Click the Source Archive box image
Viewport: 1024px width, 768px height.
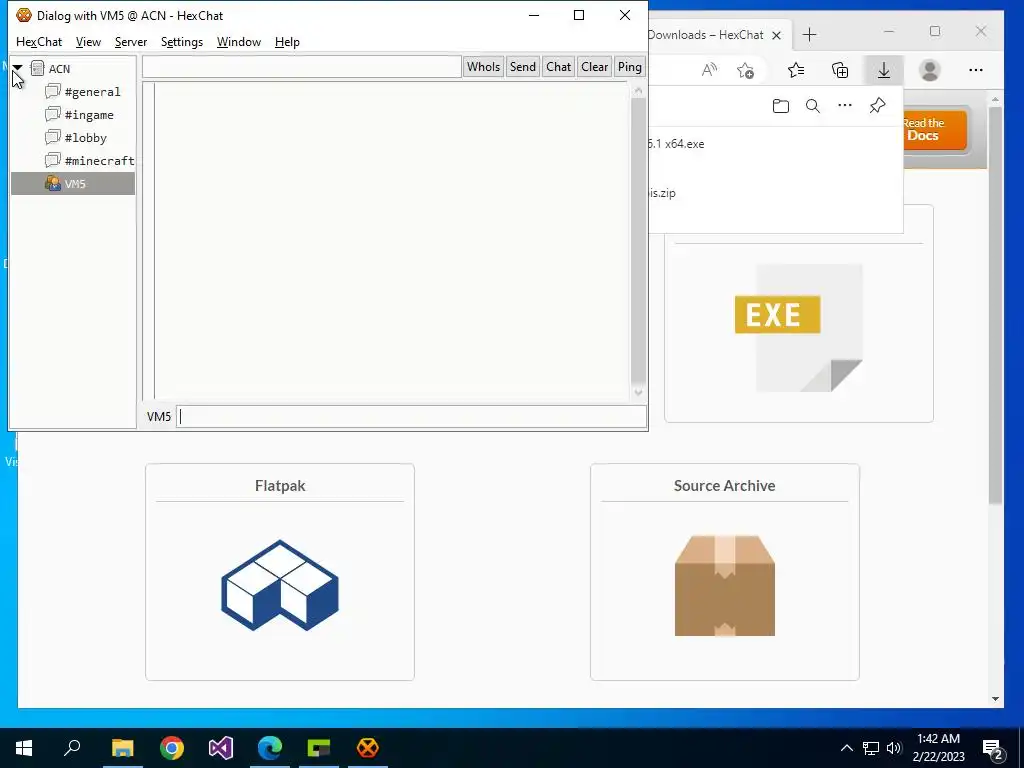[724, 585]
